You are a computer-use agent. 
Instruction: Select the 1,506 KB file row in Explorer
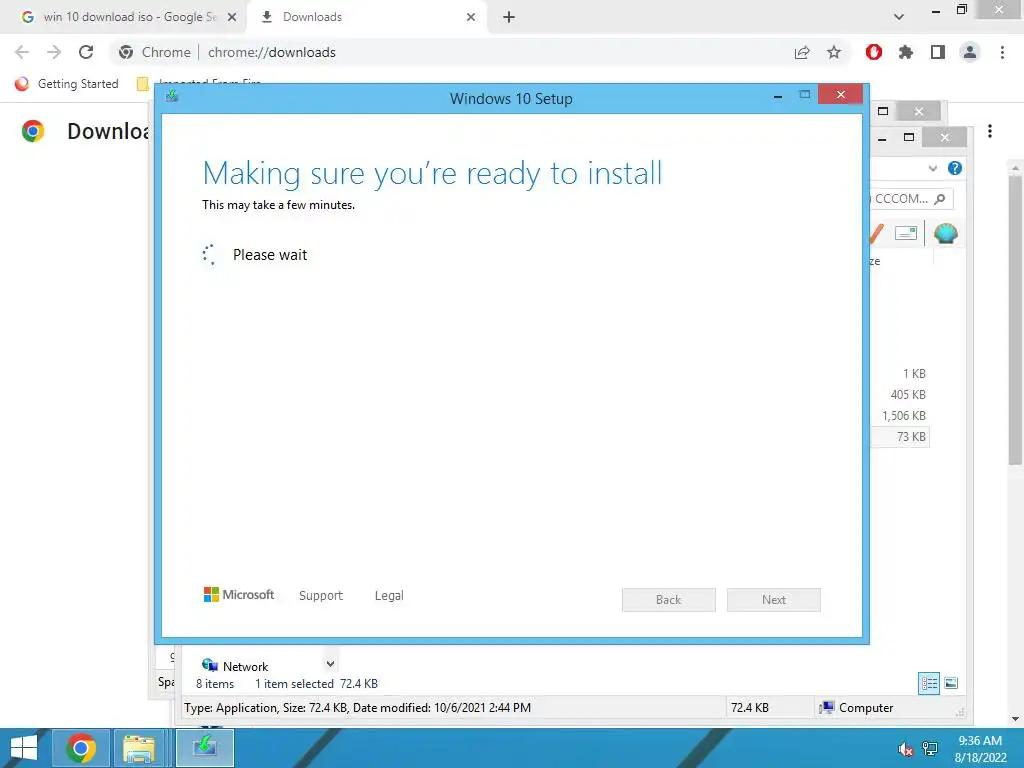[900, 415]
